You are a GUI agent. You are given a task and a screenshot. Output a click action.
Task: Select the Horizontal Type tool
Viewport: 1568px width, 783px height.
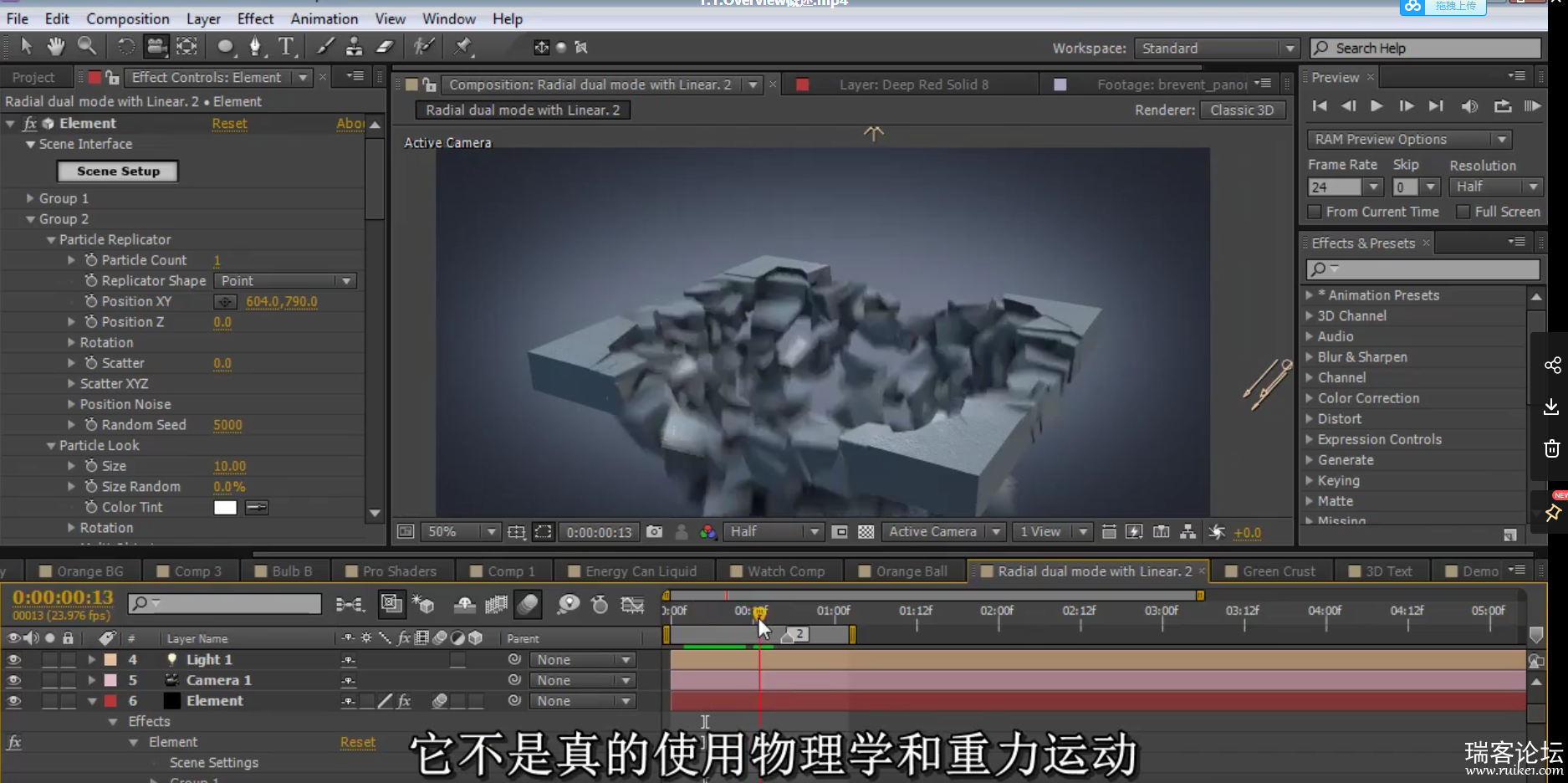[286, 47]
